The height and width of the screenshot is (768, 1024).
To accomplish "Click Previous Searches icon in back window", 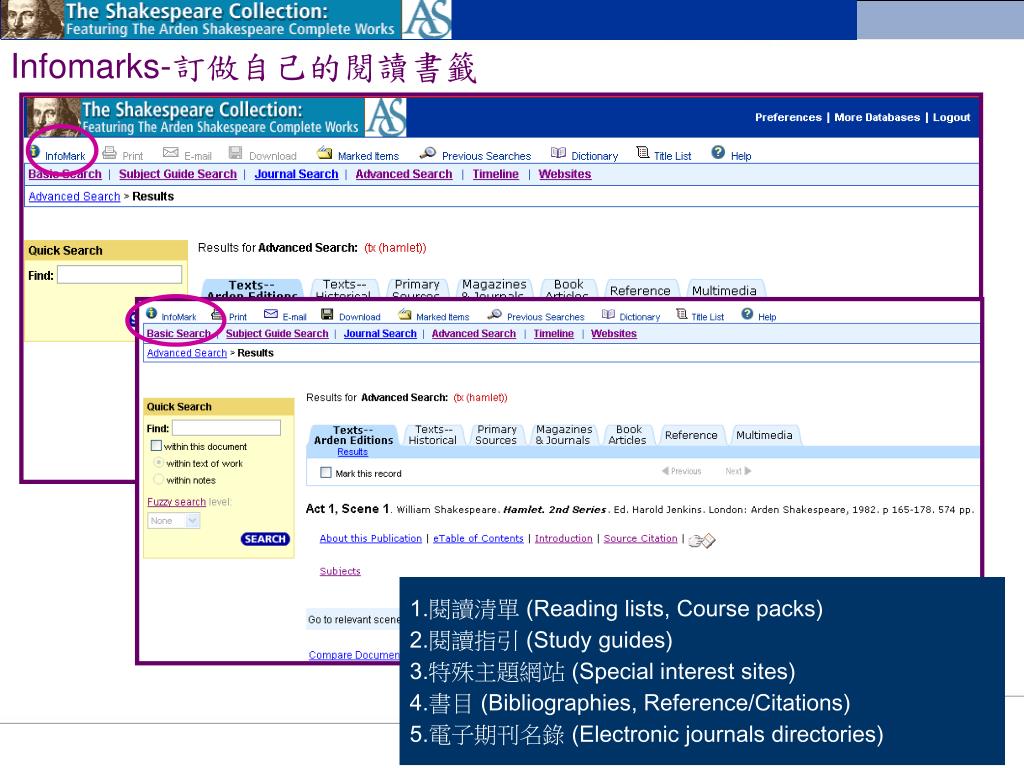I will (x=427, y=153).
